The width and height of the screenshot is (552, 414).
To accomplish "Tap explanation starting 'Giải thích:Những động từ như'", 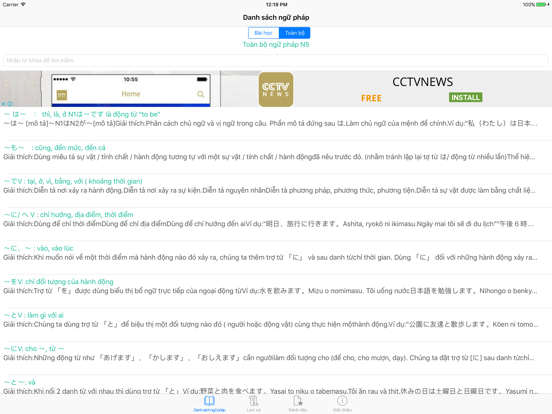I will [x=269, y=358].
